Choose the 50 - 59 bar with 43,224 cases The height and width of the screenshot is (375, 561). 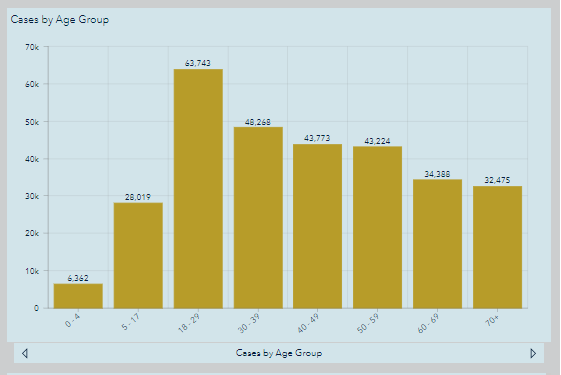(x=377, y=227)
